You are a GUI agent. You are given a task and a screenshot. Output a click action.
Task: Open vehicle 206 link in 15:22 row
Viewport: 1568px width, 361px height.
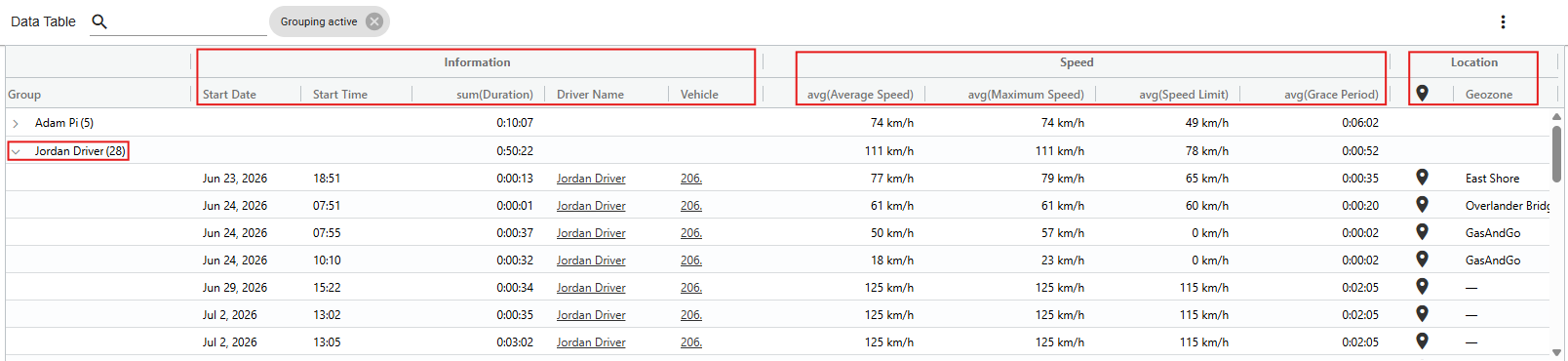click(x=691, y=288)
